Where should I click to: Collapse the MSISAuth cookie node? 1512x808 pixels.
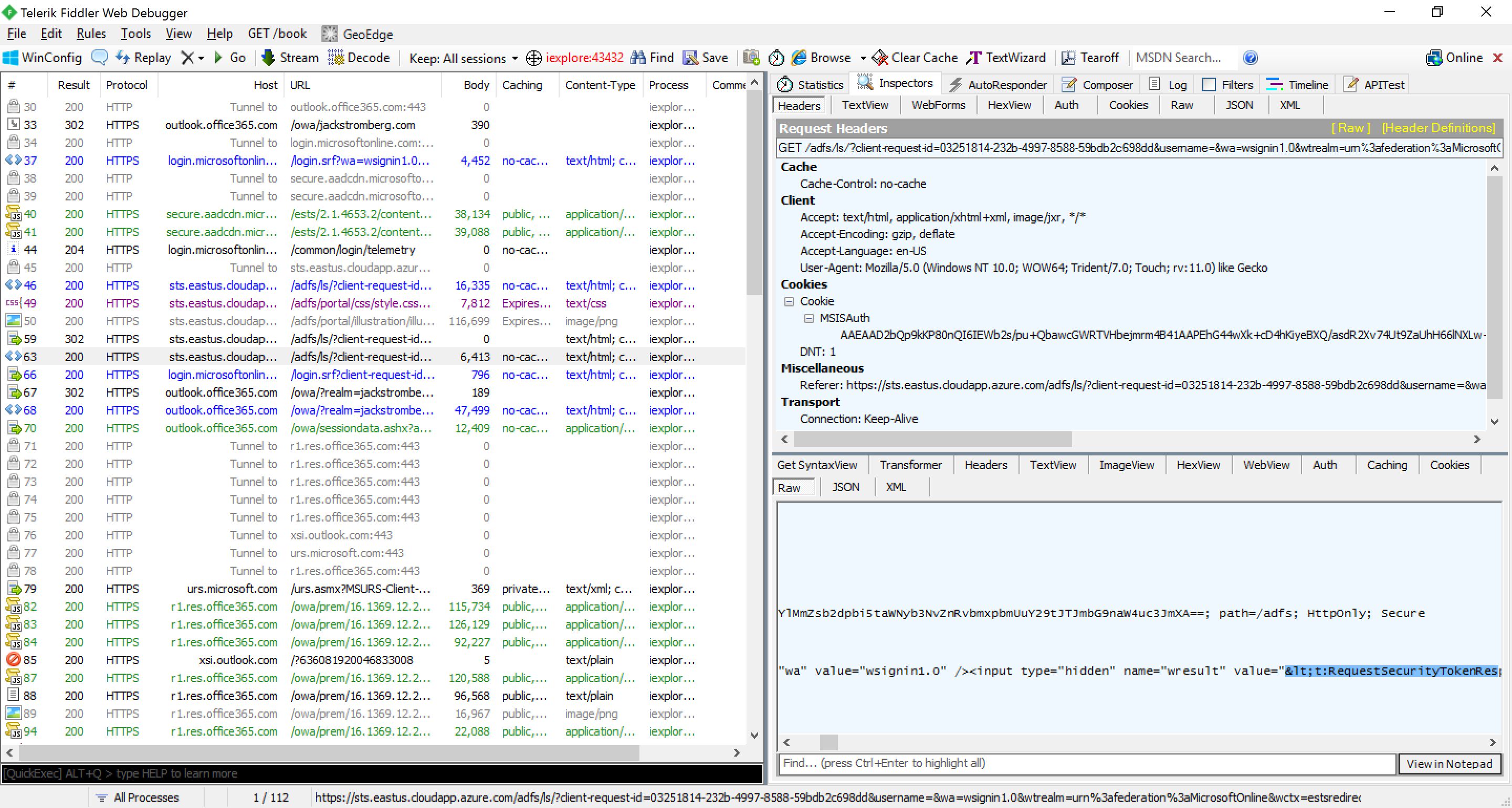tap(809, 318)
